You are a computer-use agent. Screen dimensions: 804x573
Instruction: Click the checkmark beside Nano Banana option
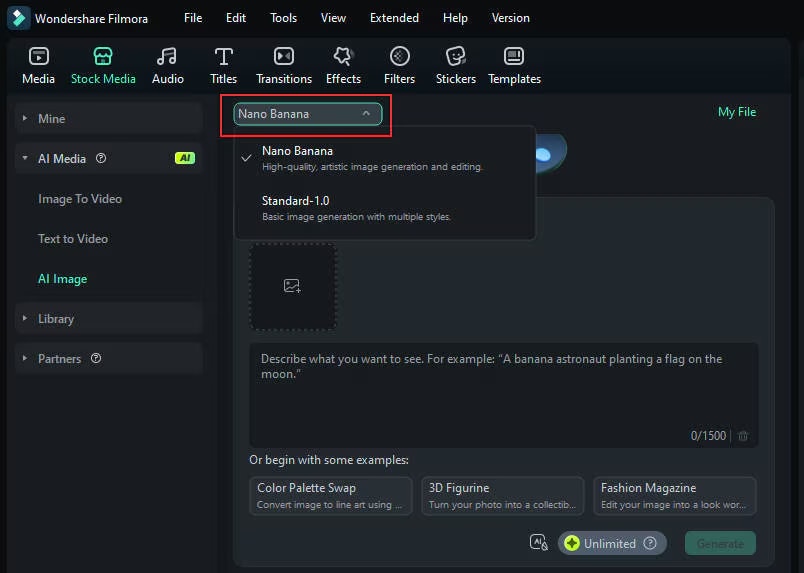247,158
